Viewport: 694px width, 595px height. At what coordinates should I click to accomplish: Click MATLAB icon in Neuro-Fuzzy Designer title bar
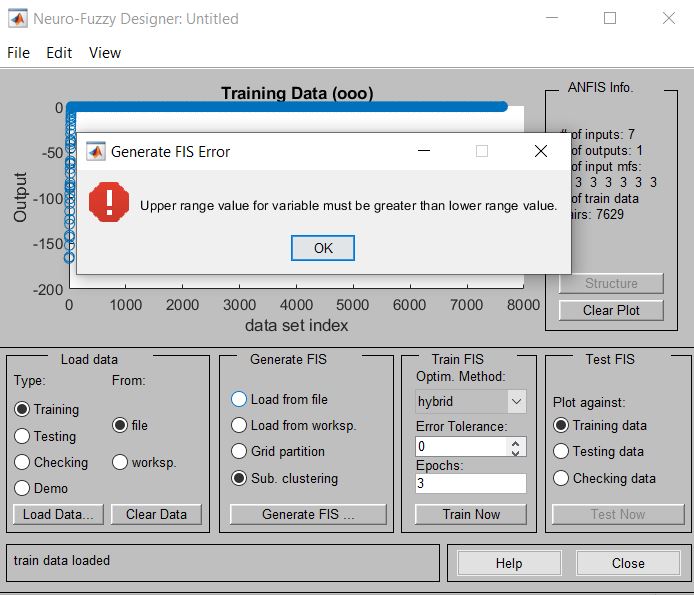(x=18, y=19)
